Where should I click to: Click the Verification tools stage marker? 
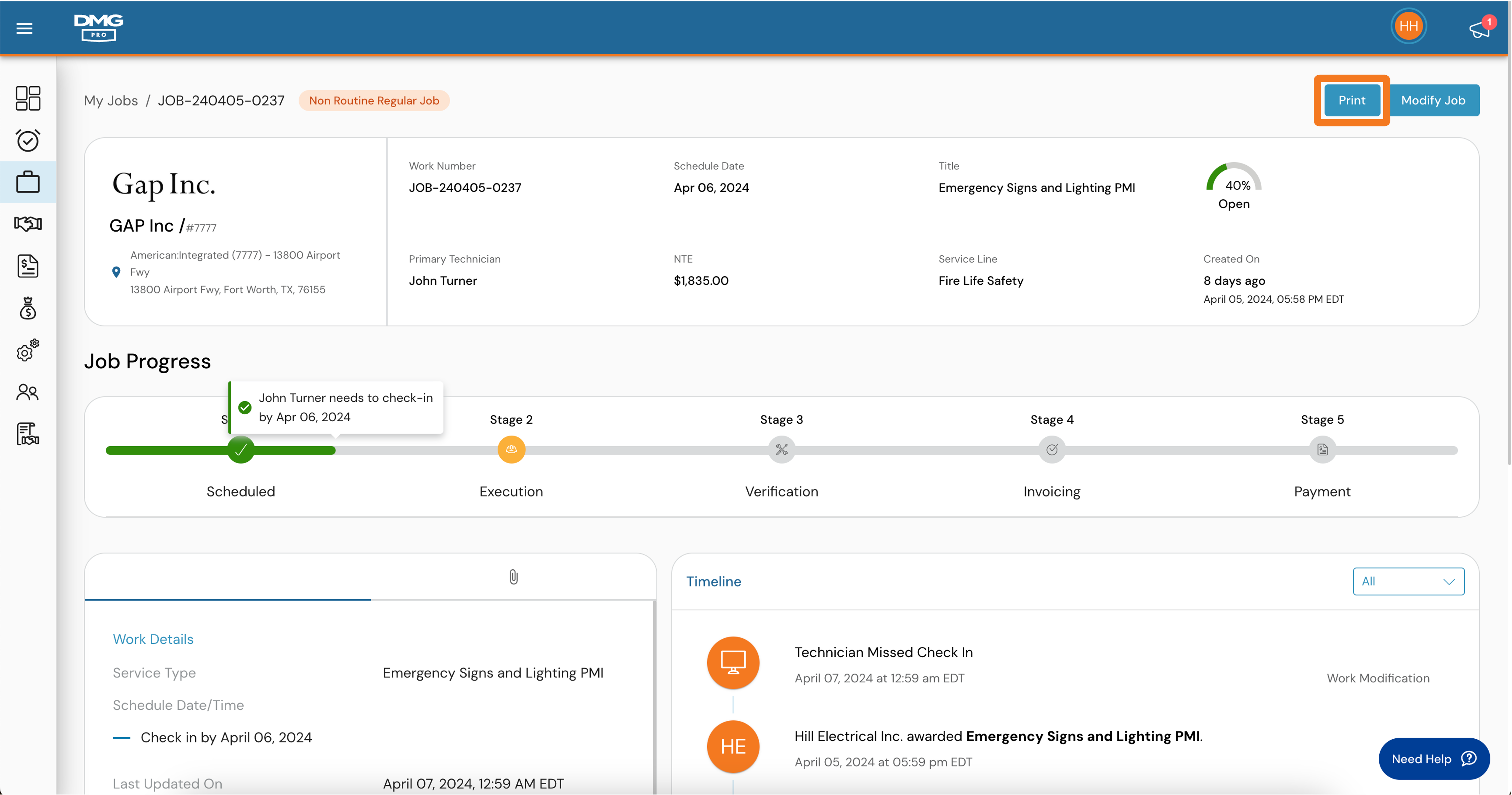click(x=782, y=450)
